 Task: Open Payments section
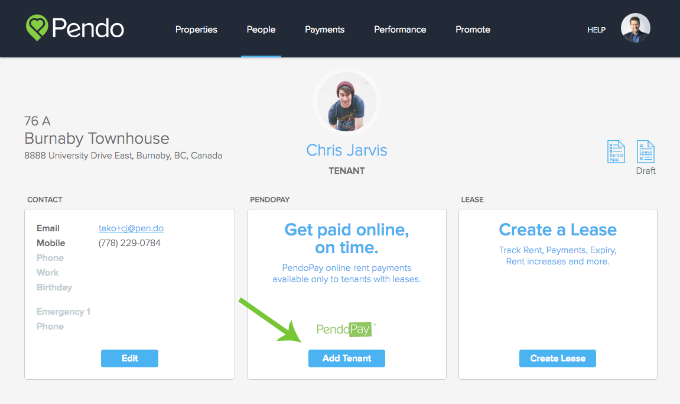pos(324,29)
